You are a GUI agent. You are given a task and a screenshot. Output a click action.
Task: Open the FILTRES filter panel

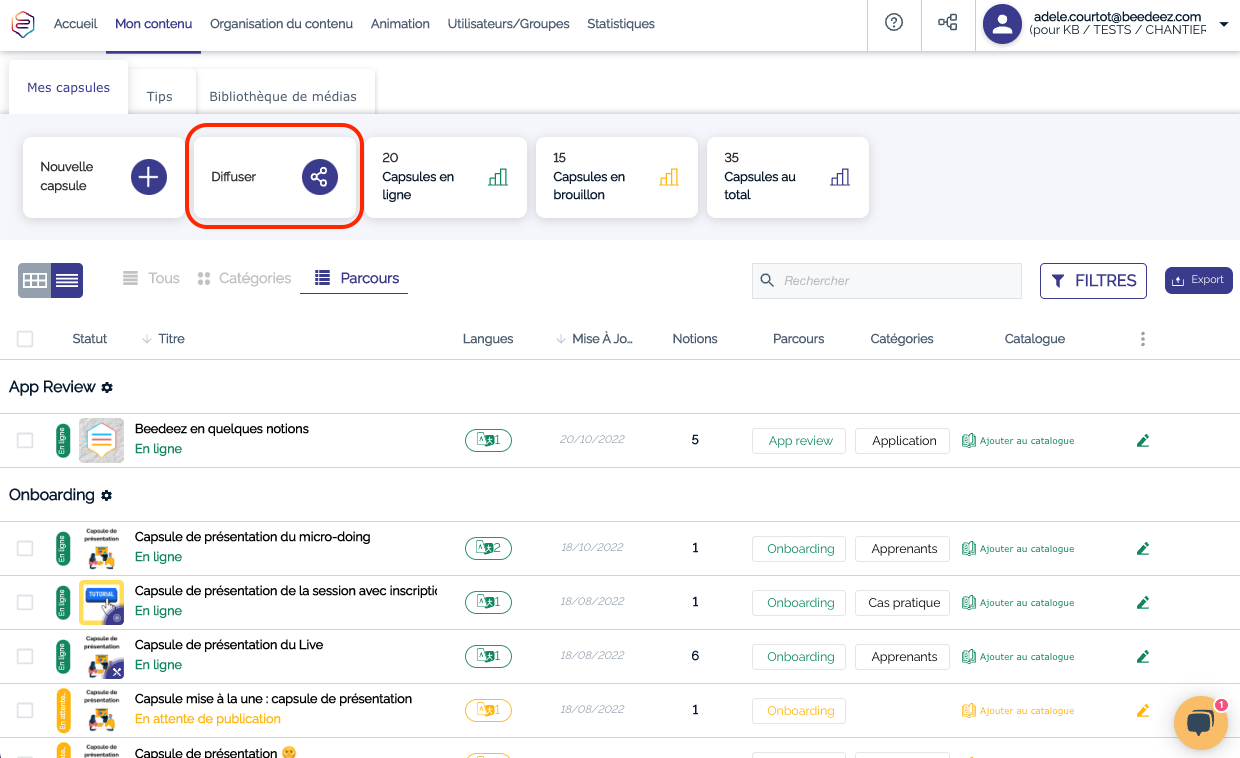tap(1093, 281)
